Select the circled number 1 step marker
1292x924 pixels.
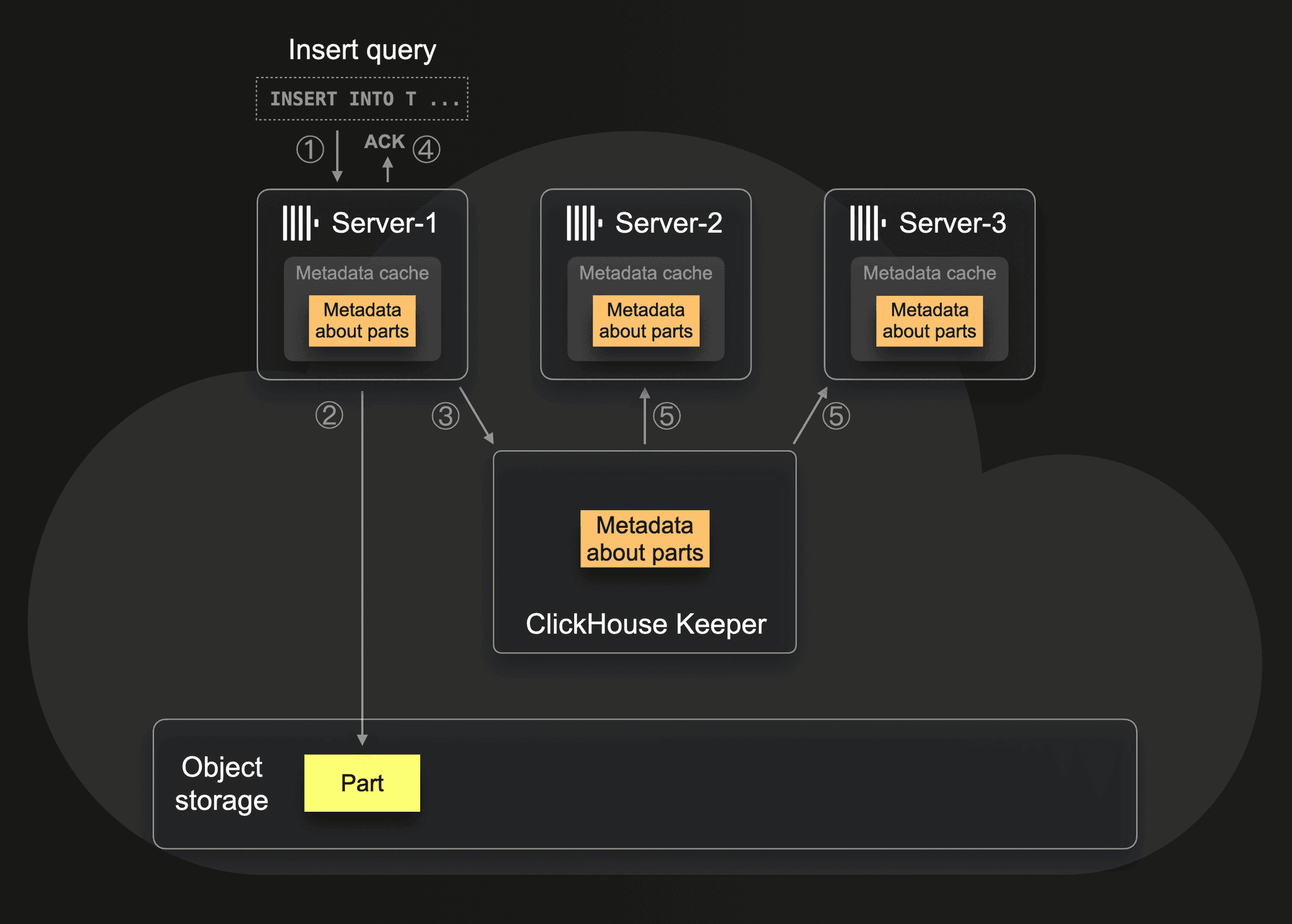tap(310, 149)
